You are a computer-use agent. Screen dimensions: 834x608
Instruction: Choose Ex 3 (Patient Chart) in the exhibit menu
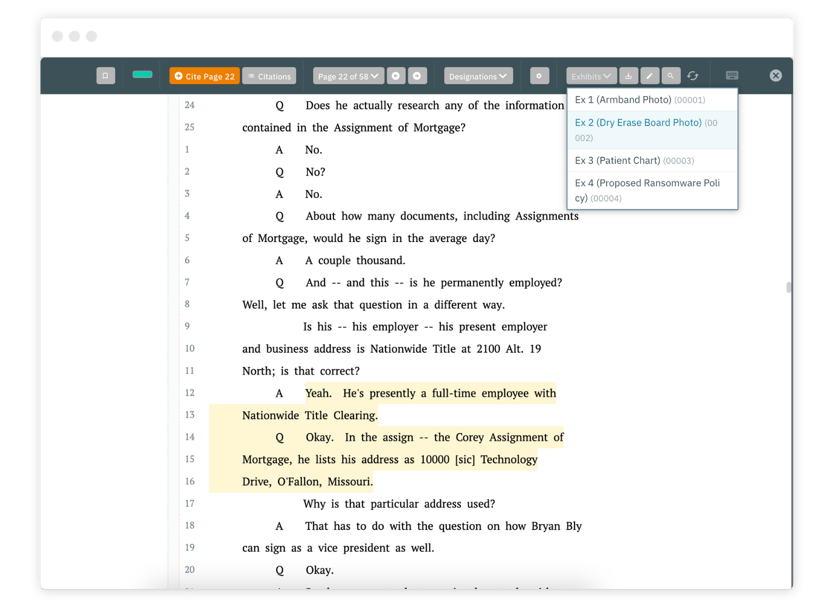[634, 160]
